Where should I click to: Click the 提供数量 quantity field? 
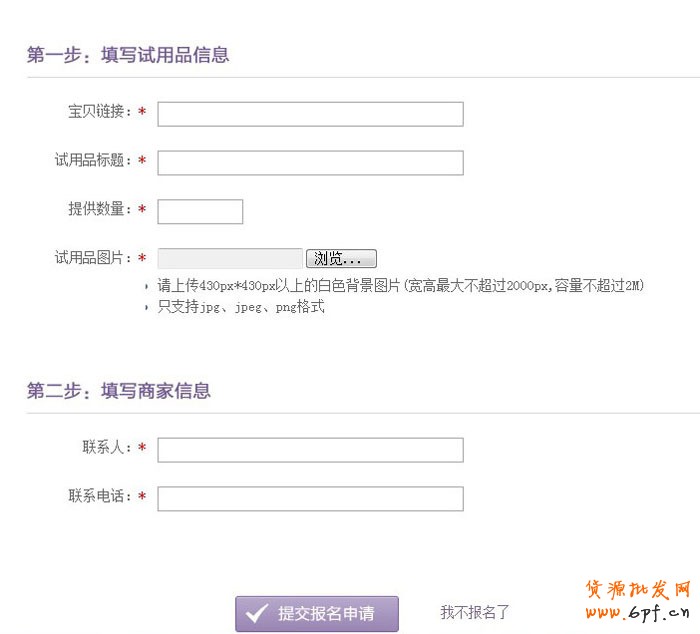click(x=200, y=212)
